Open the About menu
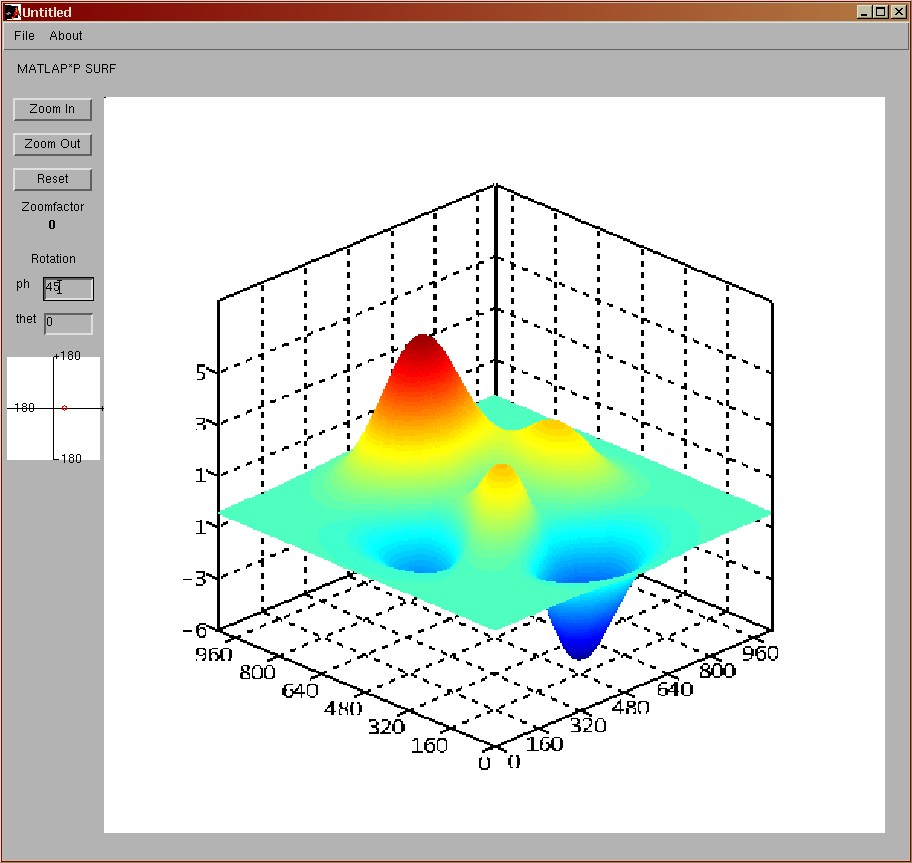 pos(66,36)
